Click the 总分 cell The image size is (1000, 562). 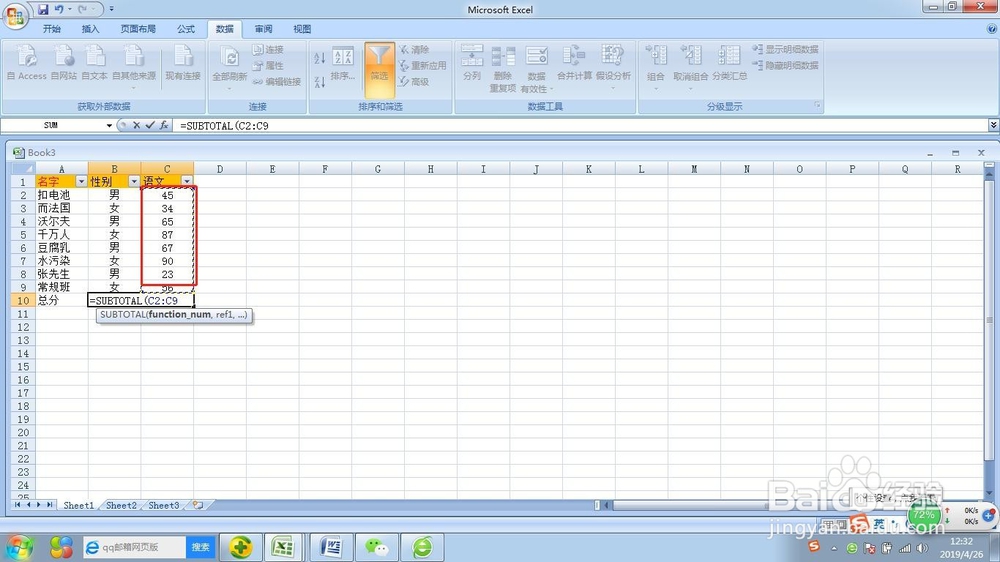pyautogui.click(x=62, y=300)
